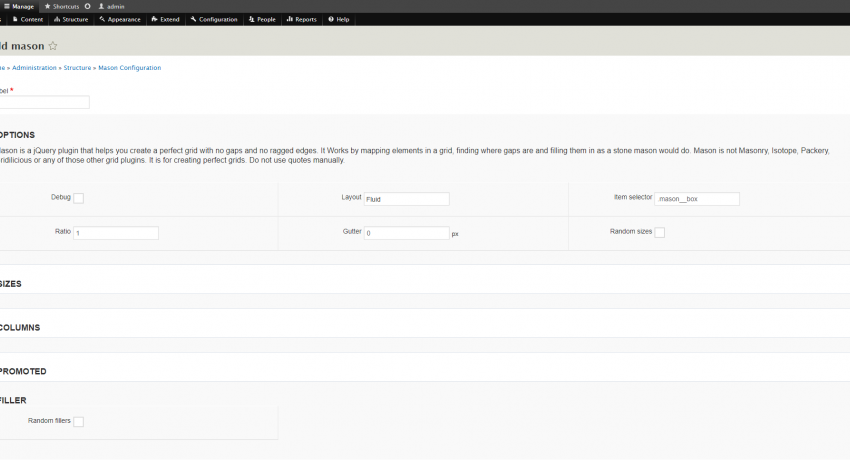Open the Shortcuts toolbar tab
The image size is (850, 460).
61,7
